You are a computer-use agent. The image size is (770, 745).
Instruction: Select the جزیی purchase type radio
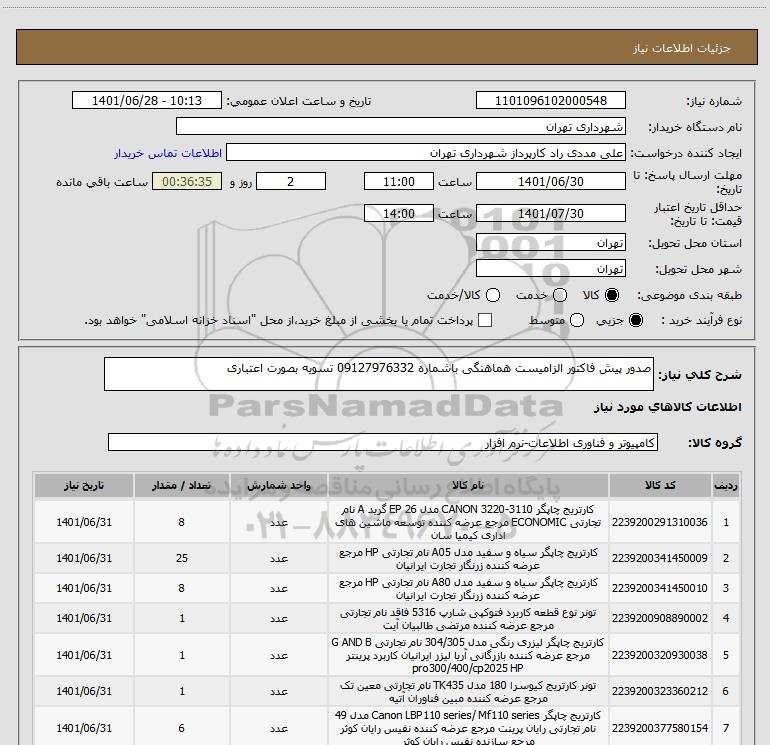coord(635,320)
